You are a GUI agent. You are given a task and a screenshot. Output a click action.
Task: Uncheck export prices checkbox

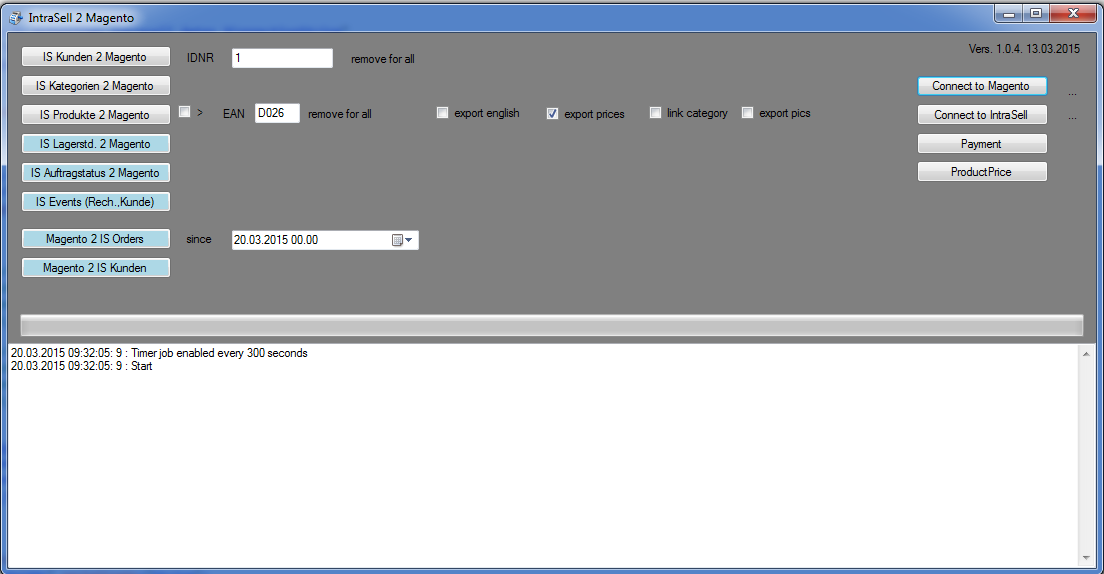tap(552, 113)
